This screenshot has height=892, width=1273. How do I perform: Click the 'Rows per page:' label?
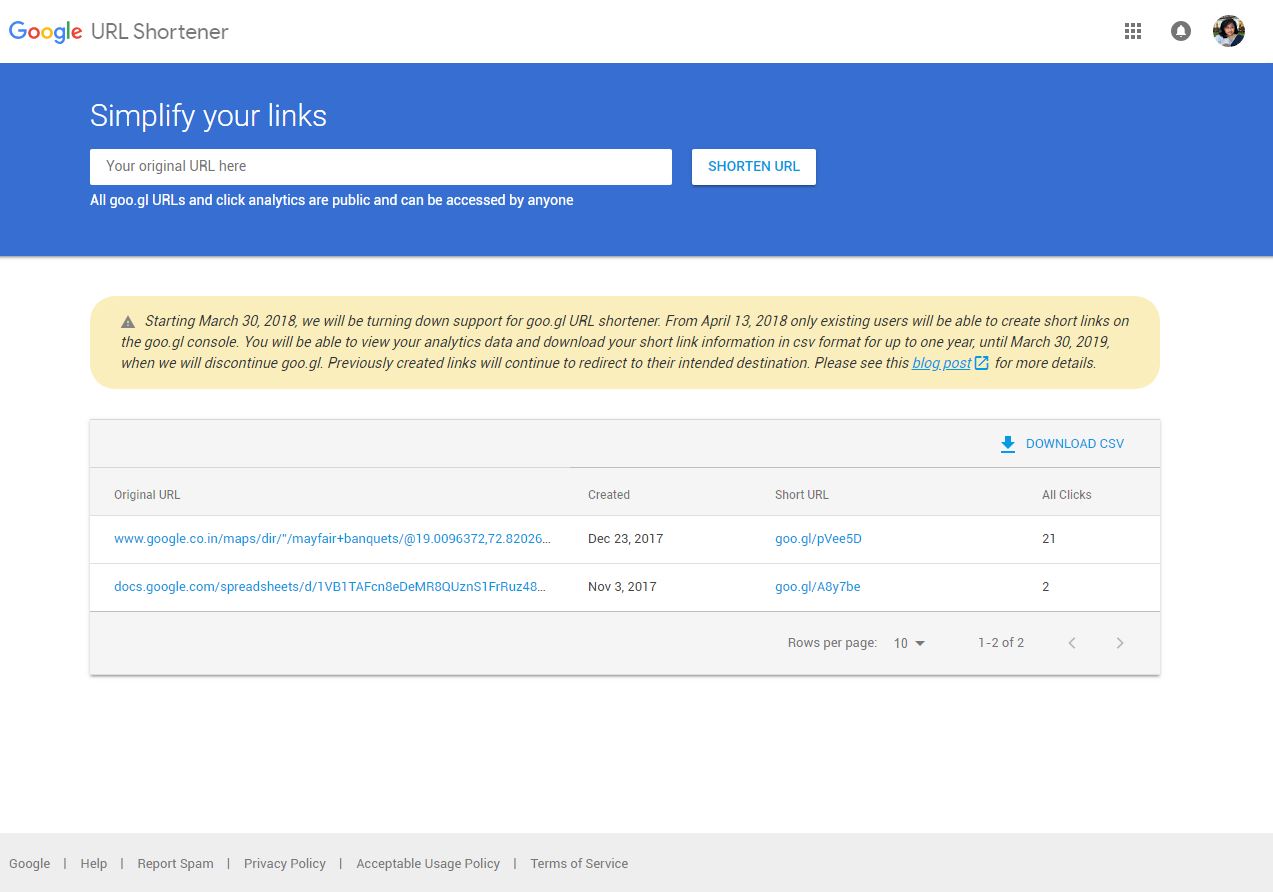coord(832,643)
